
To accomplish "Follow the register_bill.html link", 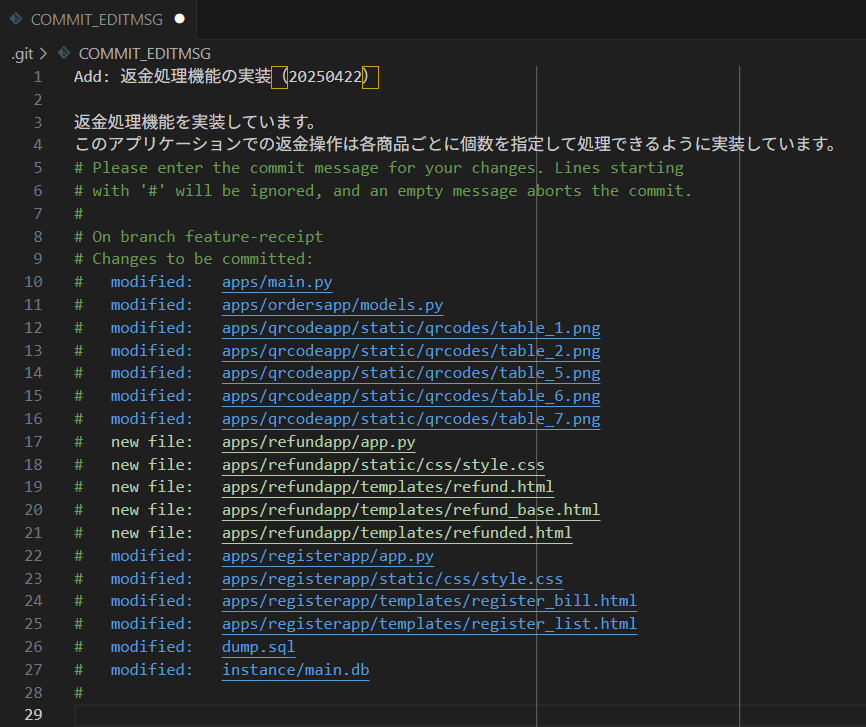I will (429, 601).
